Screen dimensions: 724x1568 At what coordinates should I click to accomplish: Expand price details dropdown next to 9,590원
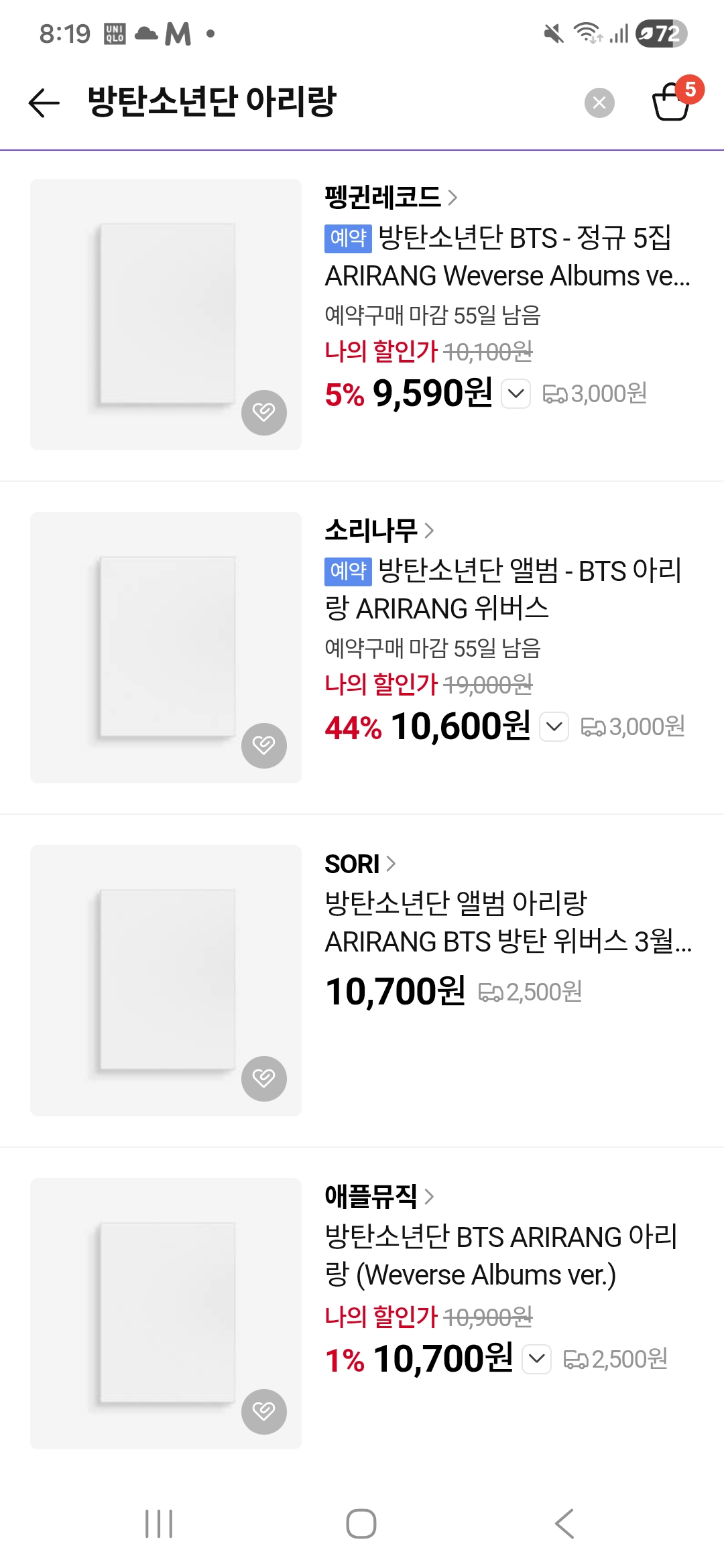(x=516, y=393)
